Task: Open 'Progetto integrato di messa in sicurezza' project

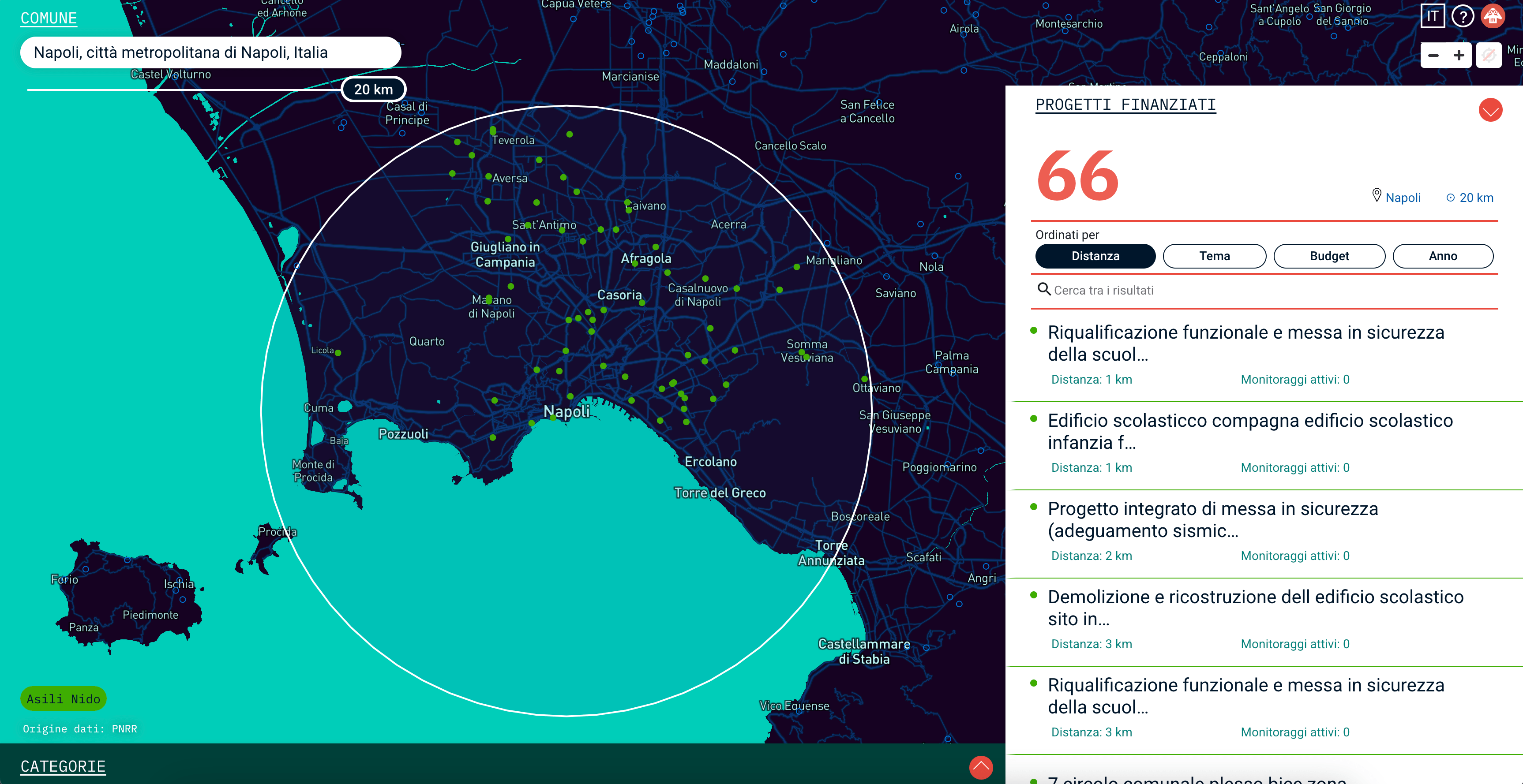Action: [1212, 519]
